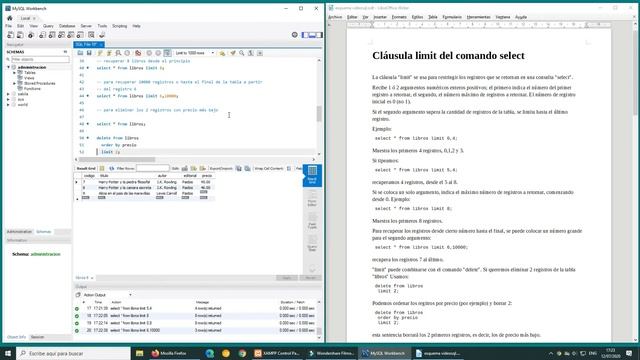Open the File menu in MySQL Workbench

[x=9, y=26]
